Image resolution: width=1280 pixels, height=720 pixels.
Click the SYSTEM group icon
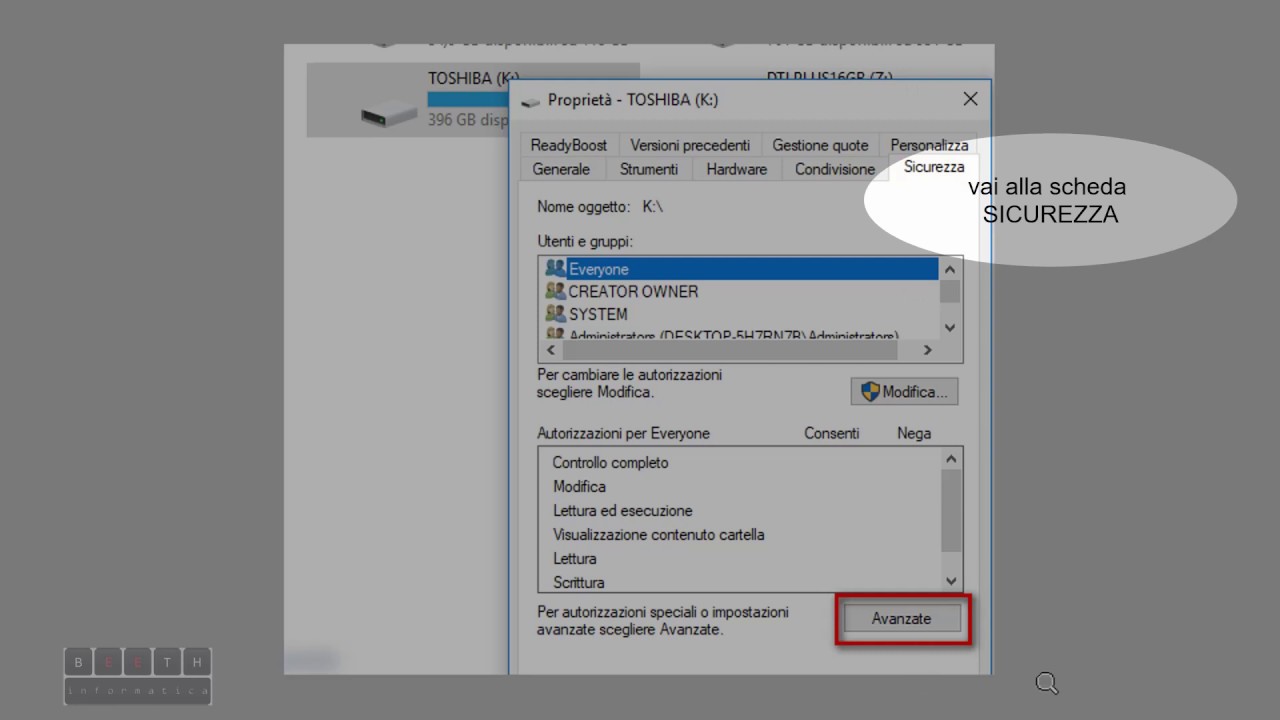555,313
